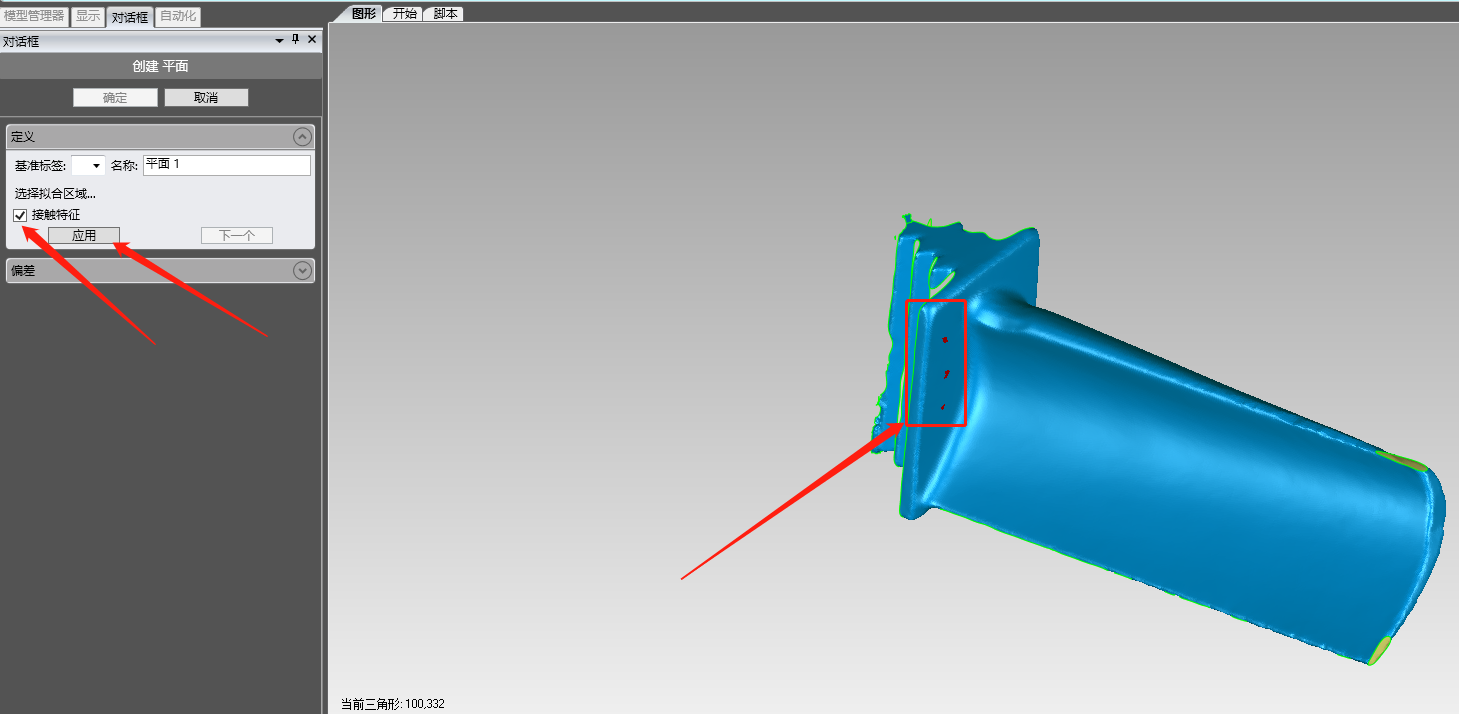Viewport: 1459px width, 714px height.
Task: Click the 应用 button
Action: click(x=84, y=236)
